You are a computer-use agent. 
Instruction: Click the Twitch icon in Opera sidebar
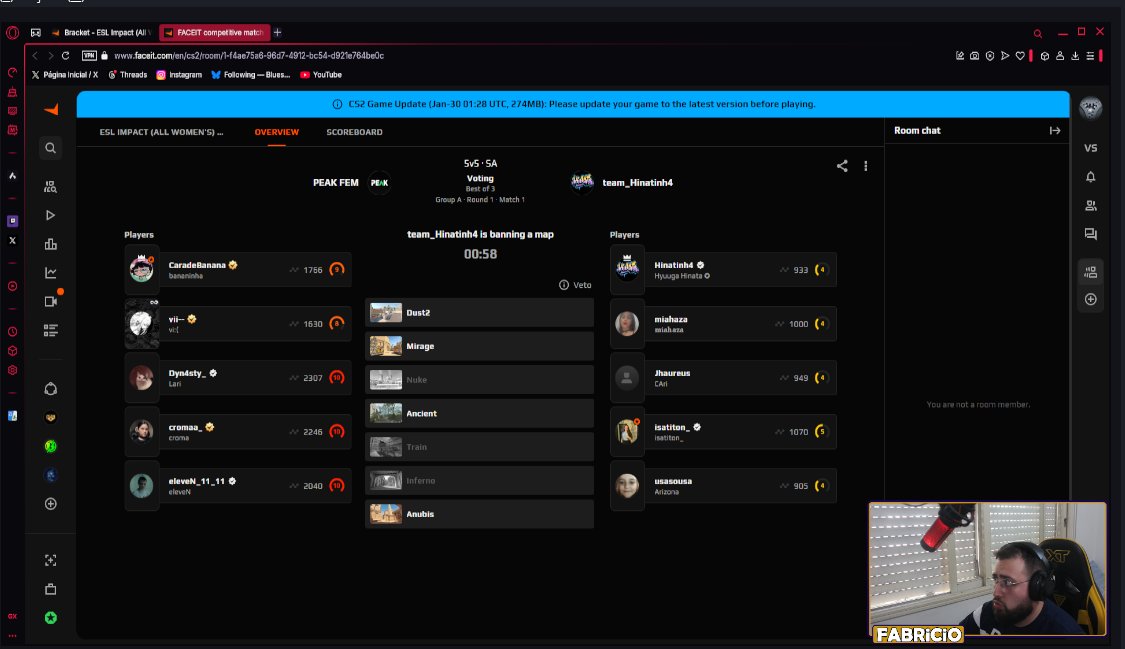pyautogui.click(x=12, y=221)
